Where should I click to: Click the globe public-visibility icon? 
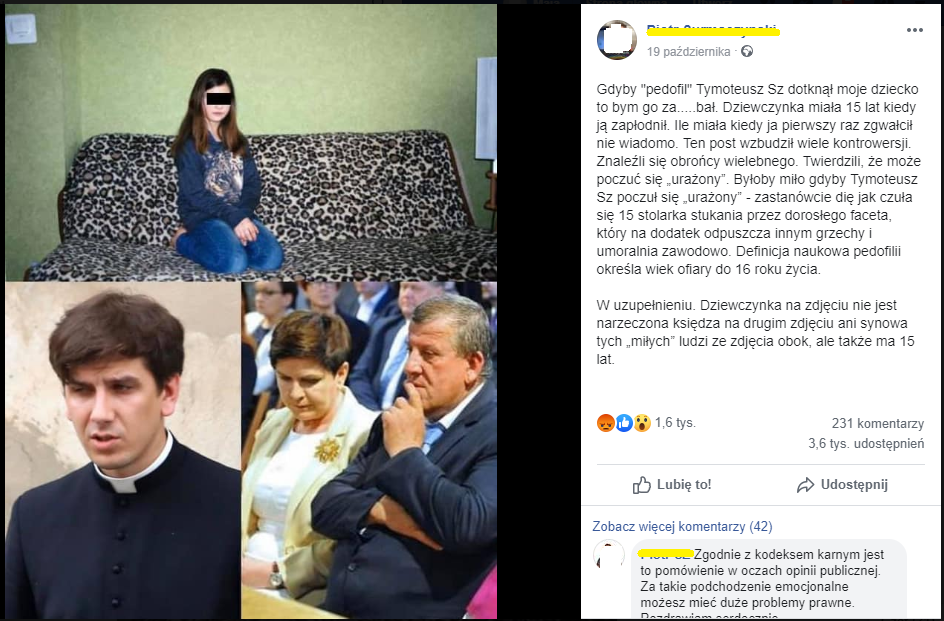click(747, 52)
